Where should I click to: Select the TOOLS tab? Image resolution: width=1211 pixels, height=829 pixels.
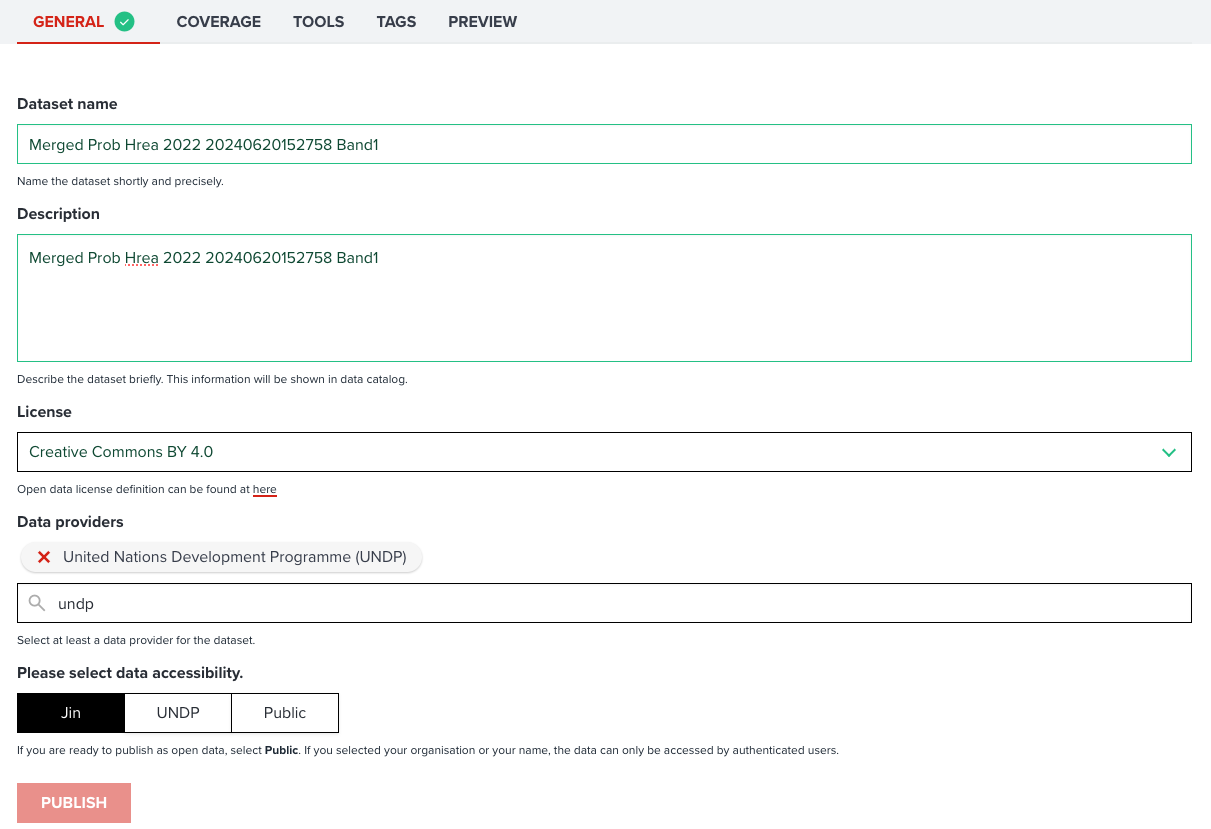[x=318, y=21]
